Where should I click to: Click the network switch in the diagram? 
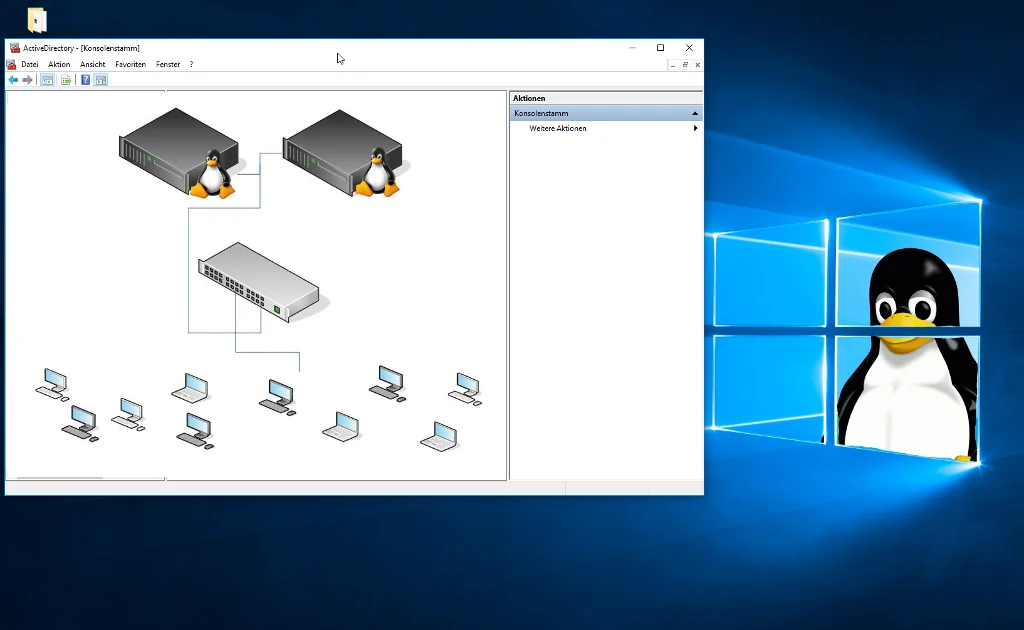click(261, 281)
